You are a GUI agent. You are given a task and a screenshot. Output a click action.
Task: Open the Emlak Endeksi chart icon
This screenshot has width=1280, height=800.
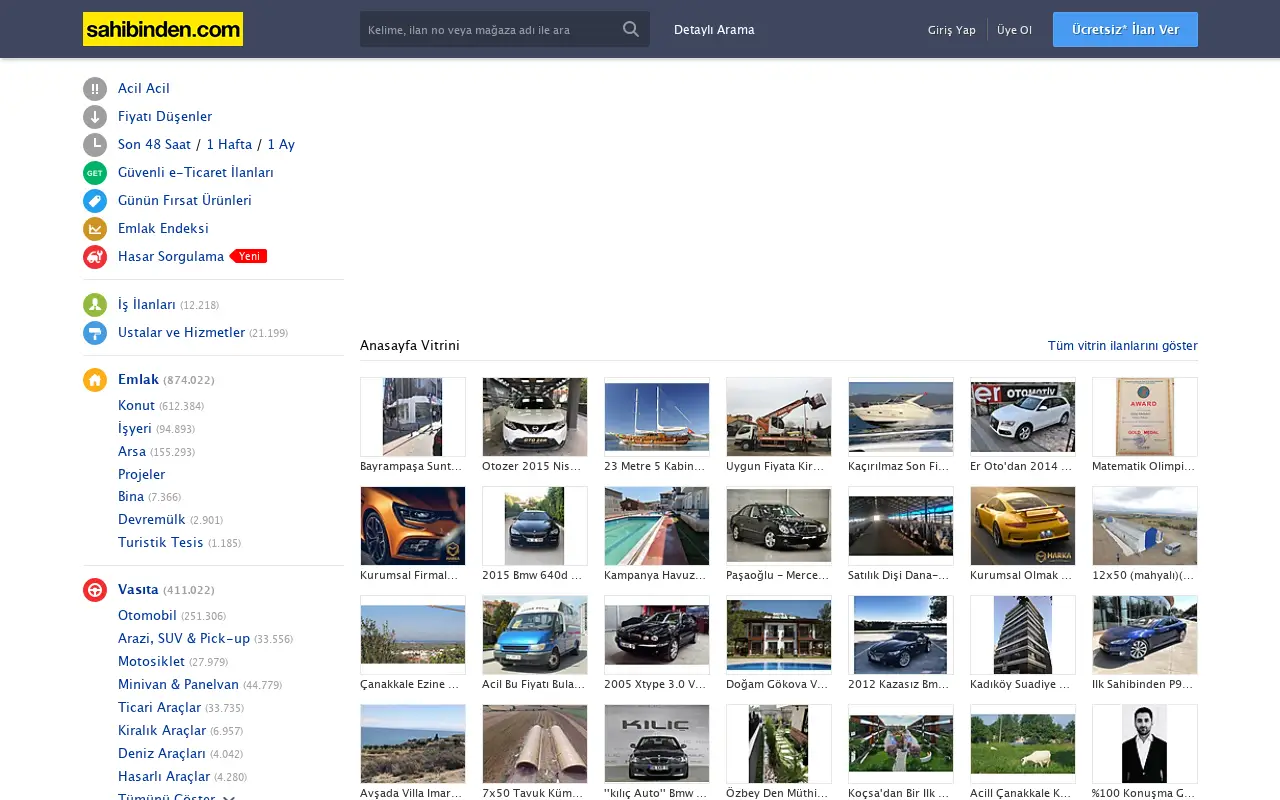[x=95, y=229]
